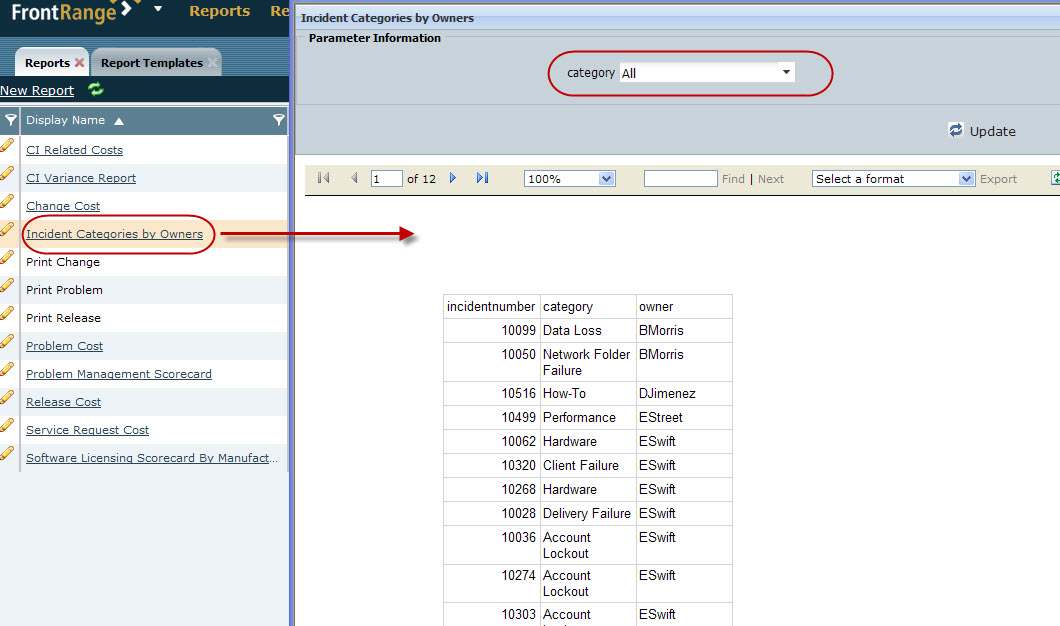Click the pencil edit icon for Problem Cost

pyautogui.click(x=7, y=341)
